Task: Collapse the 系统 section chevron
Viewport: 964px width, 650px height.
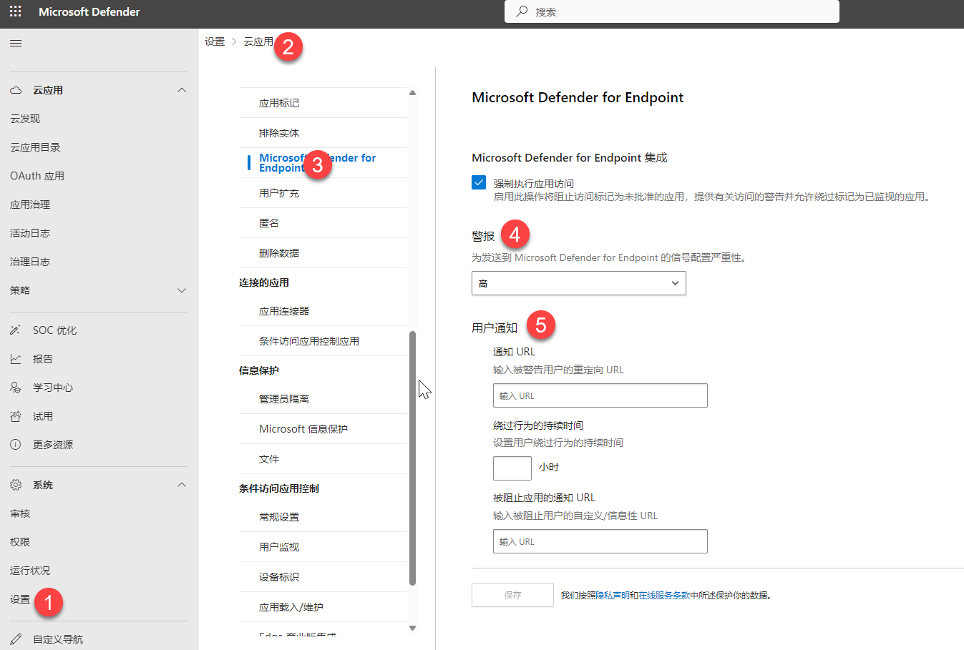Action: (181, 485)
